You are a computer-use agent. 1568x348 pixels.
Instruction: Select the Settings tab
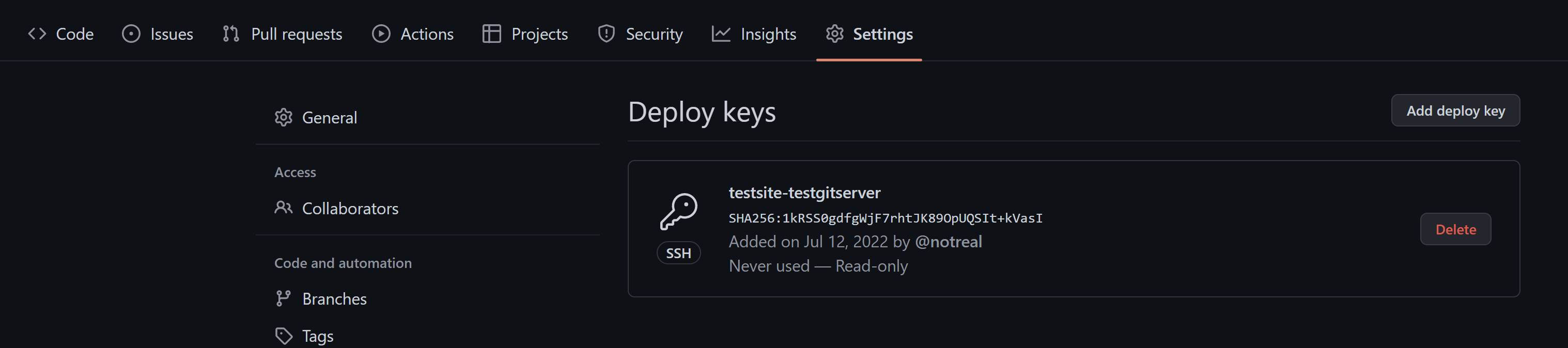coord(869,34)
